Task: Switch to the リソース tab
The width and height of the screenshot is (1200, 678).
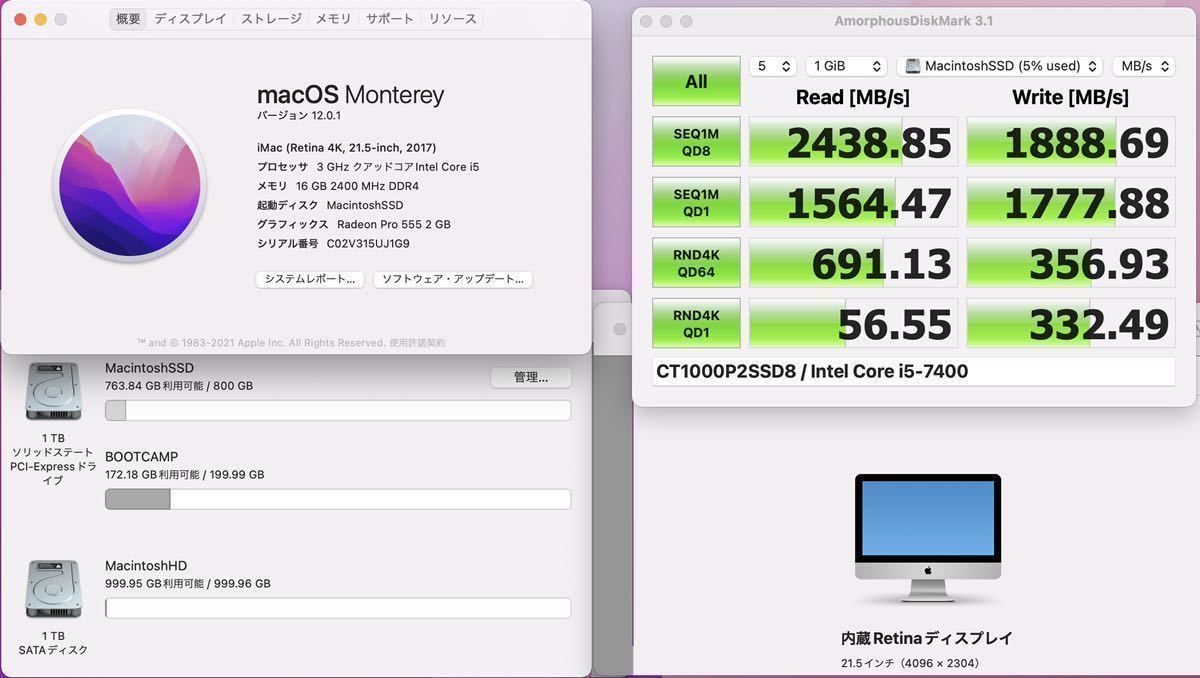Action: (x=452, y=19)
